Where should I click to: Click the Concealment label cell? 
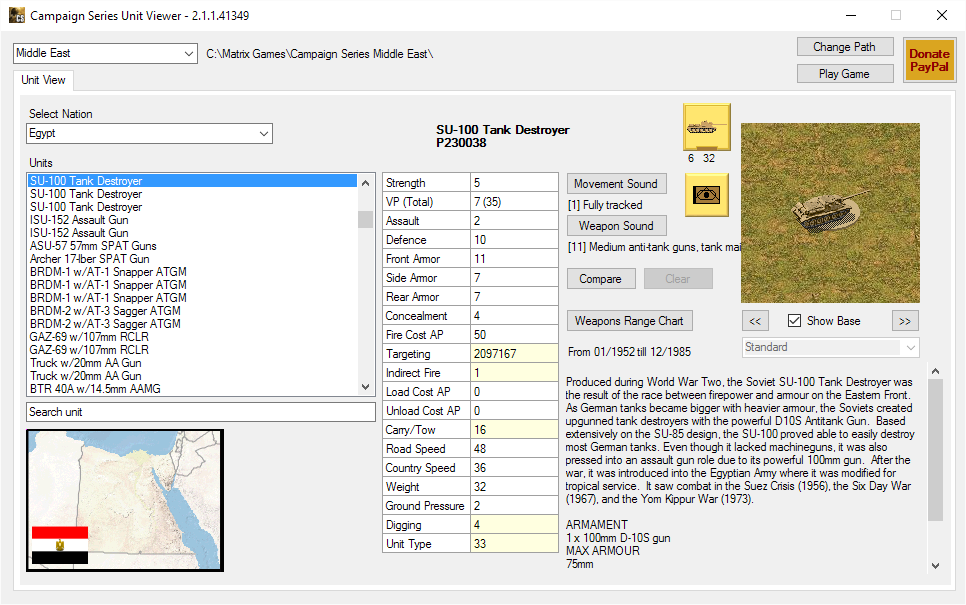(x=426, y=316)
